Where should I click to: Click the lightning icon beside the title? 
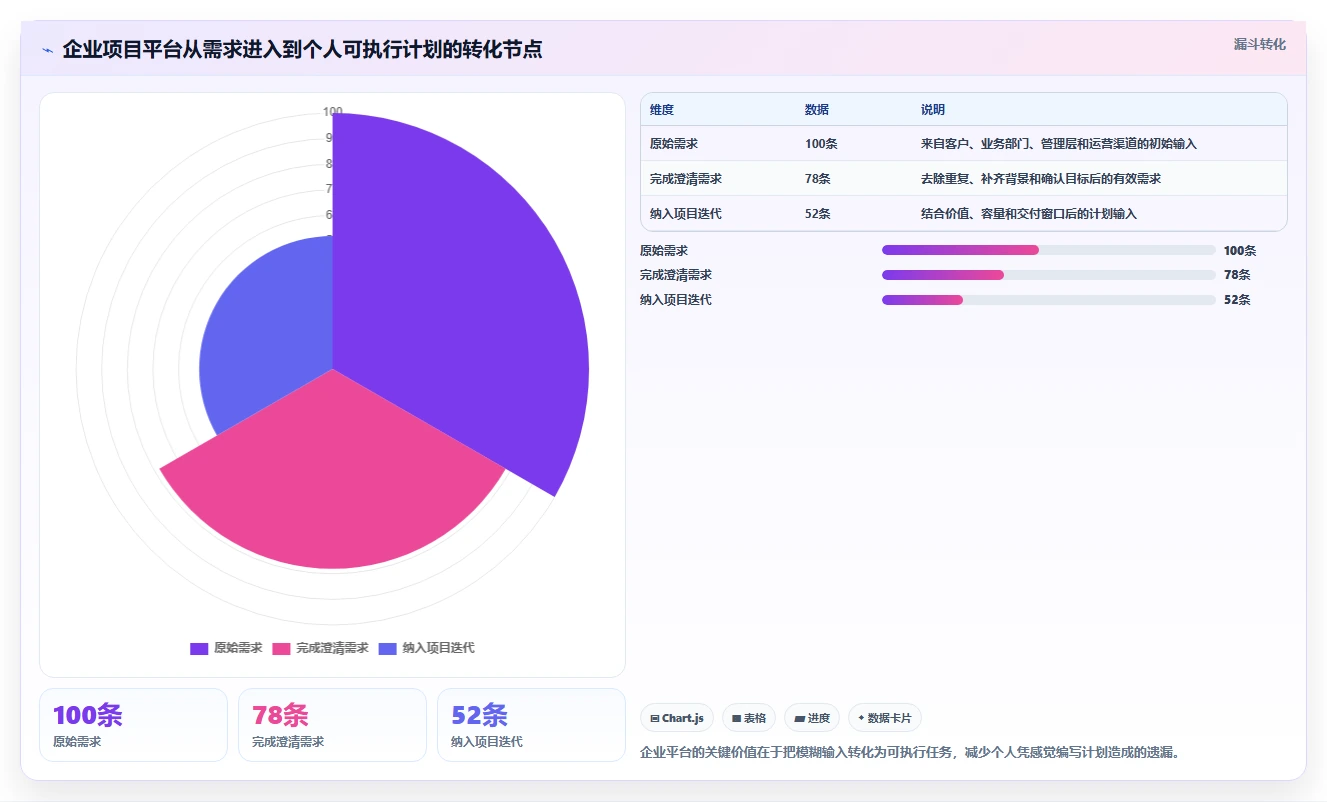pos(48,50)
